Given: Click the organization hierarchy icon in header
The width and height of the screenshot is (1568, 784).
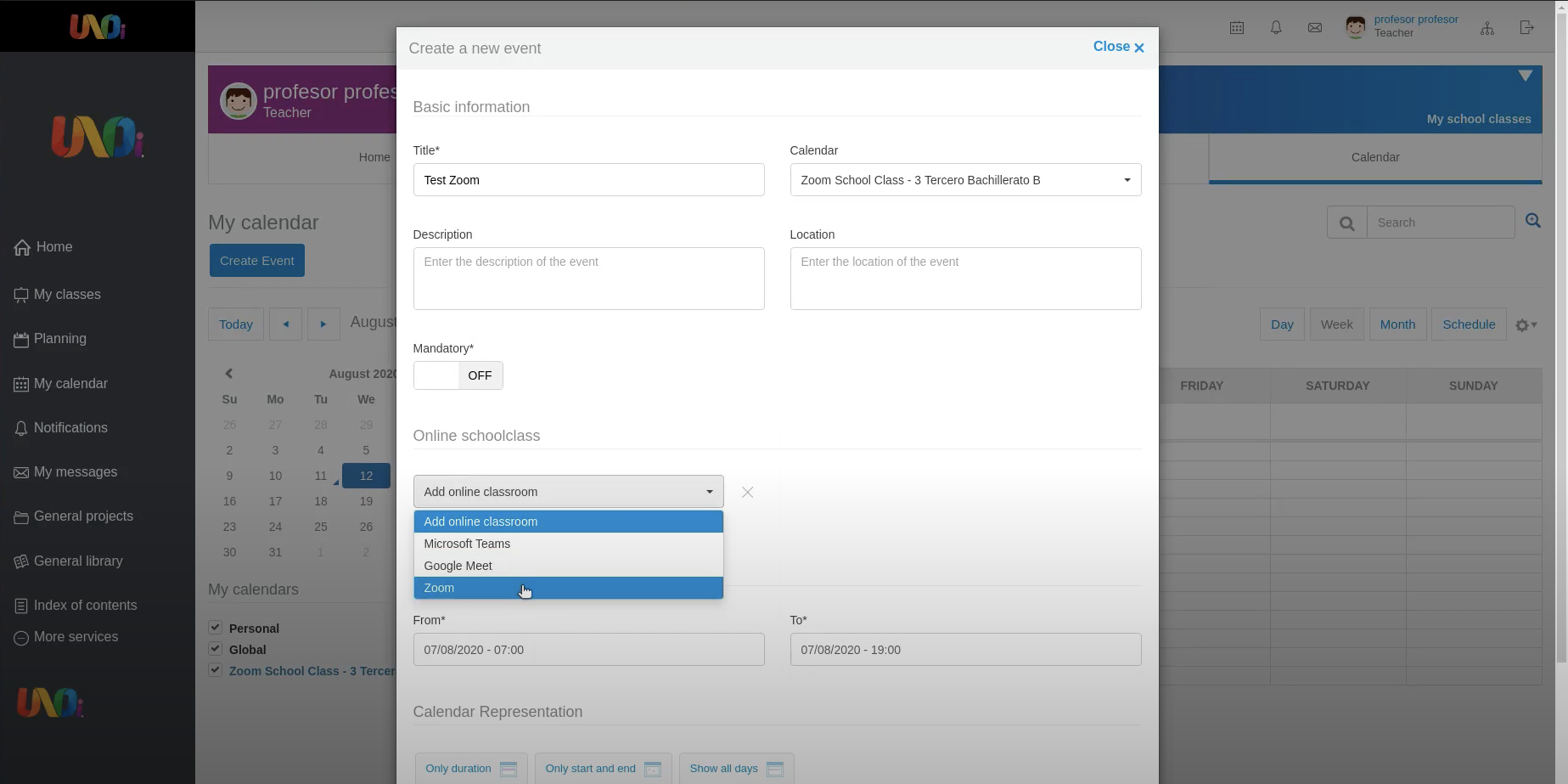Looking at the screenshot, I should tap(1487, 28).
